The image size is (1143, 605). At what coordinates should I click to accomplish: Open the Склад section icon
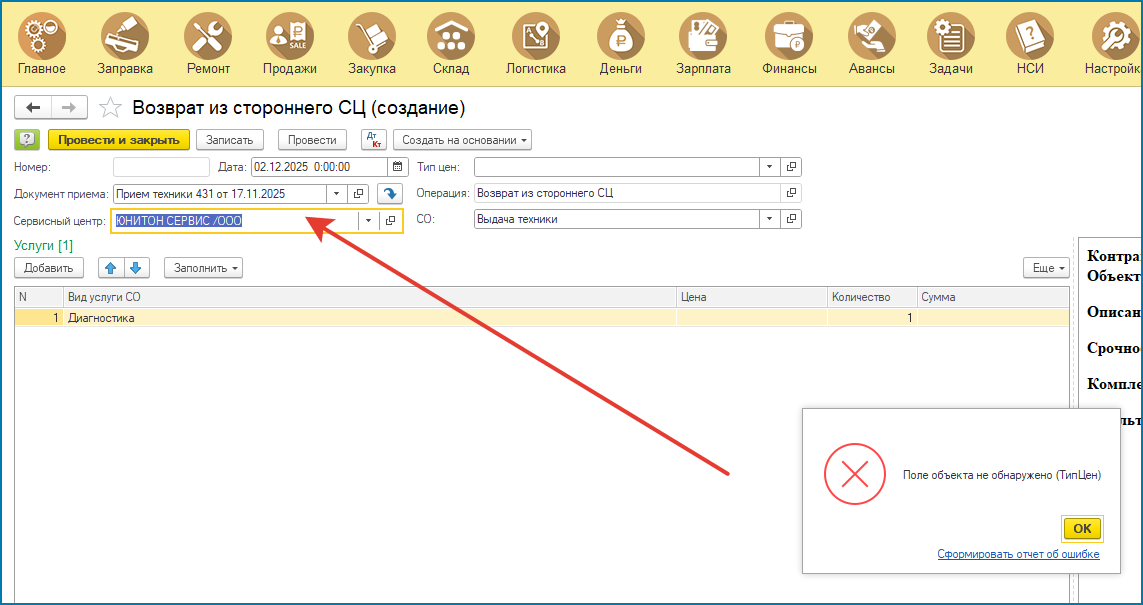450,36
